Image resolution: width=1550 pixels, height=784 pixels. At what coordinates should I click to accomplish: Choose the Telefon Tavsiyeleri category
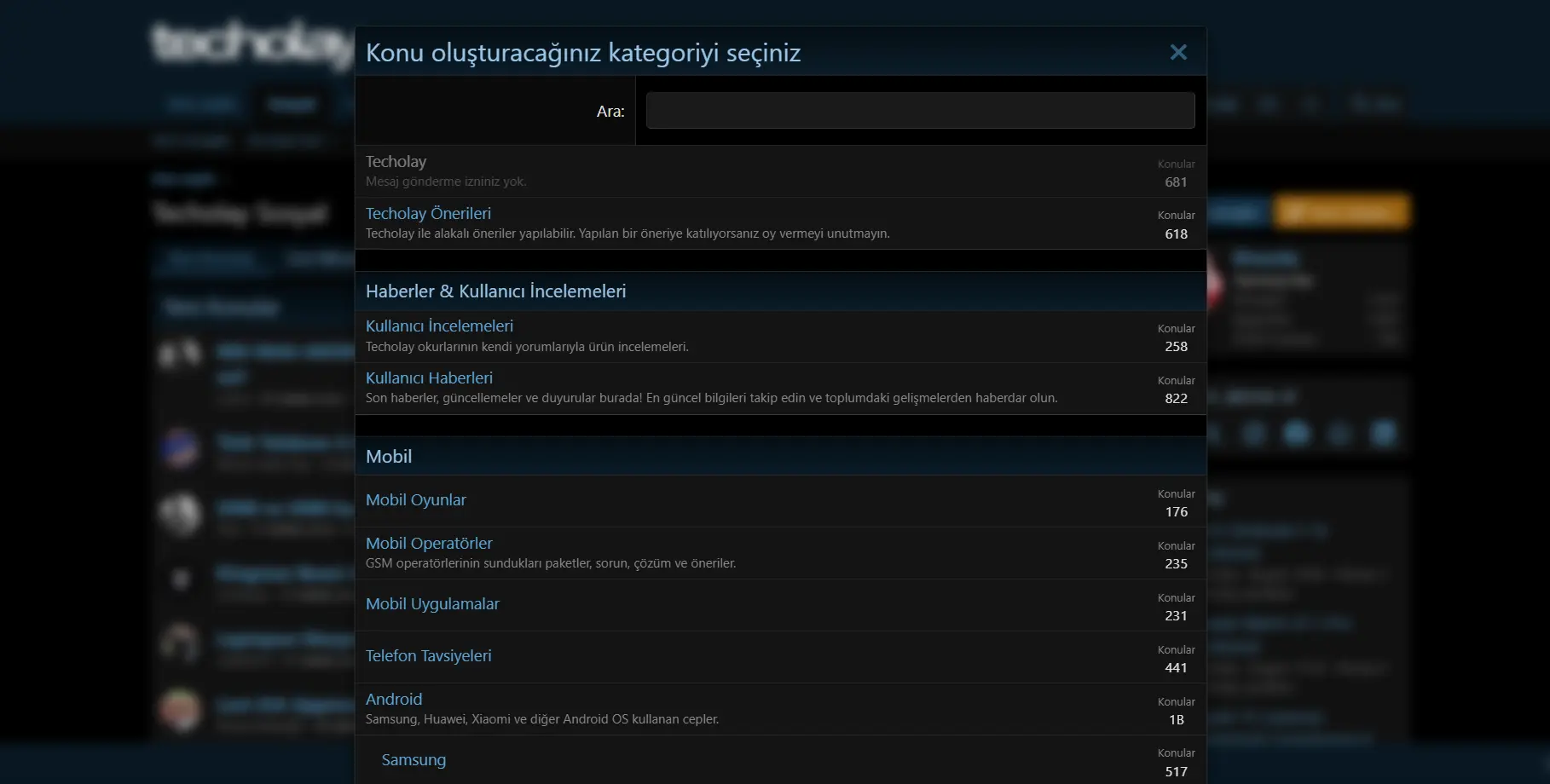pyautogui.click(x=428, y=656)
